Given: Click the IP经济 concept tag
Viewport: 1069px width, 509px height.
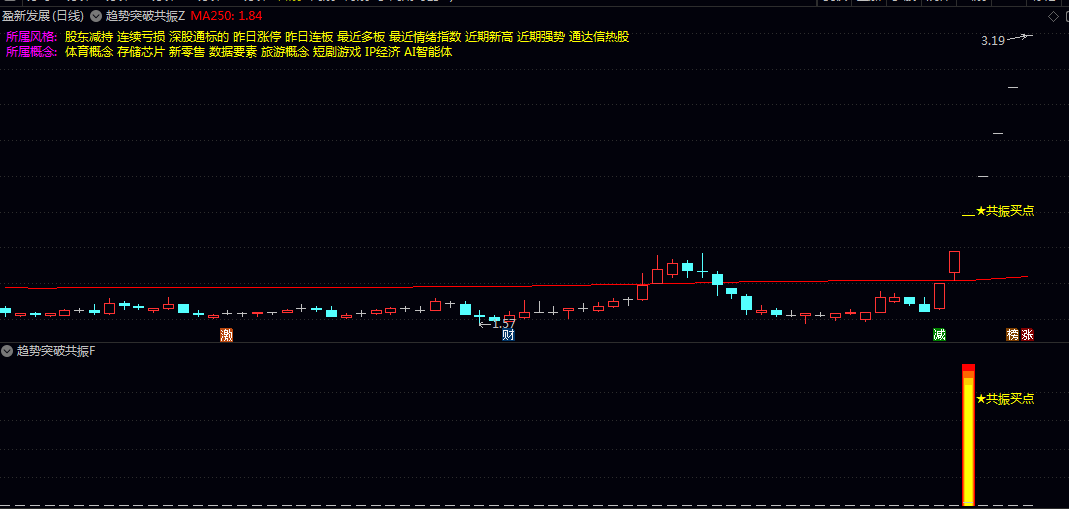Looking at the screenshot, I should point(382,52).
